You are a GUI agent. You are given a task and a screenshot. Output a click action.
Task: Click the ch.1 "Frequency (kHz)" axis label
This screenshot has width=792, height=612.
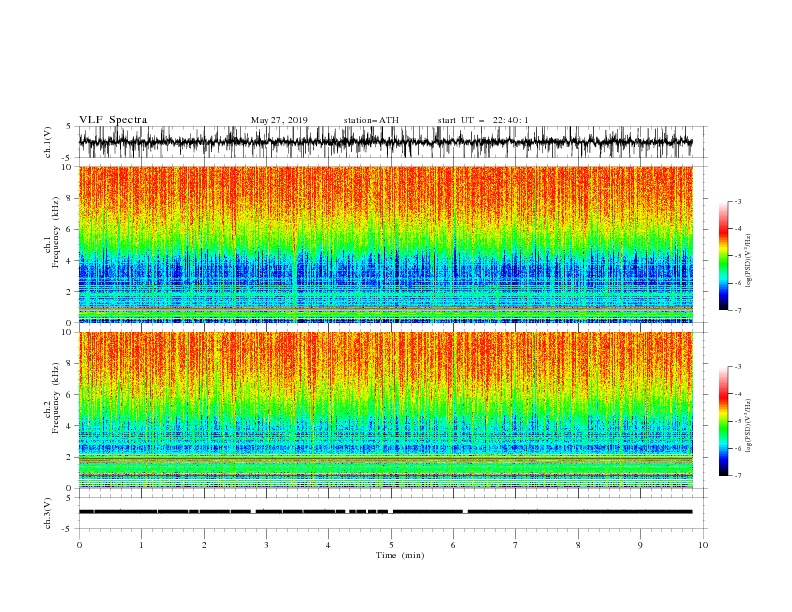pyautogui.click(x=56, y=233)
